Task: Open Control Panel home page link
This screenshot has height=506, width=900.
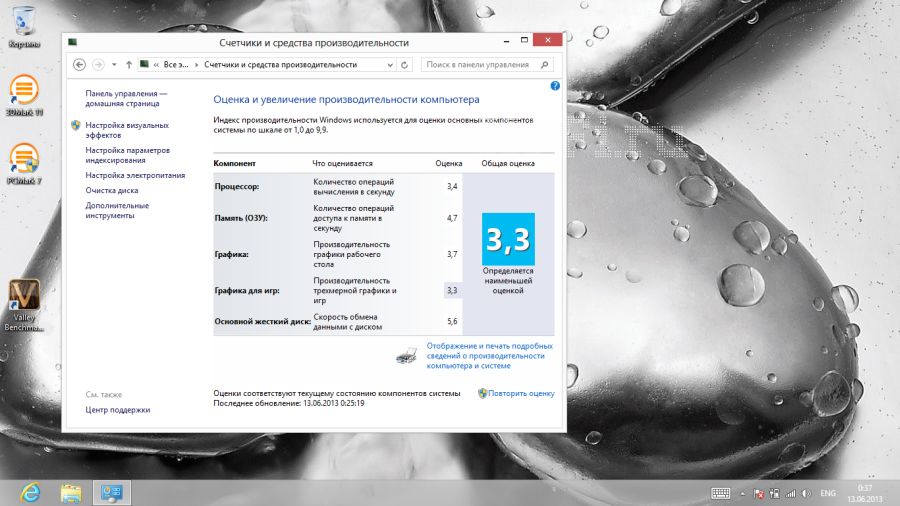Action: tap(126, 97)
